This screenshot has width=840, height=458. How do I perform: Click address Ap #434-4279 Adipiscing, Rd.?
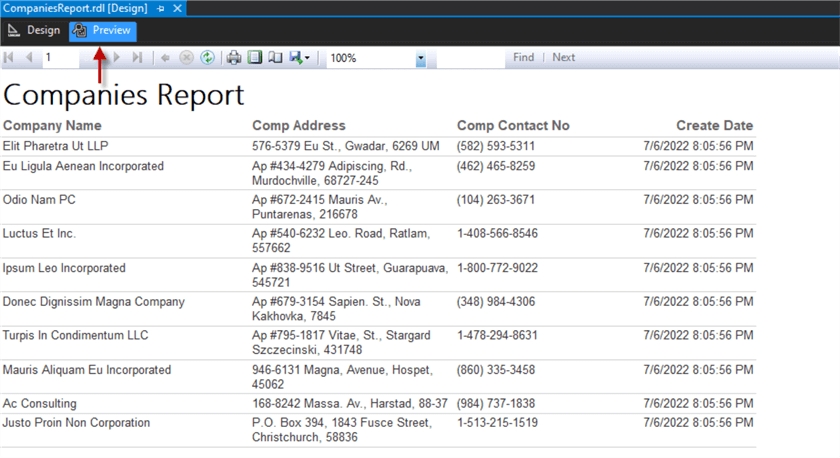(x=332, y=173)
